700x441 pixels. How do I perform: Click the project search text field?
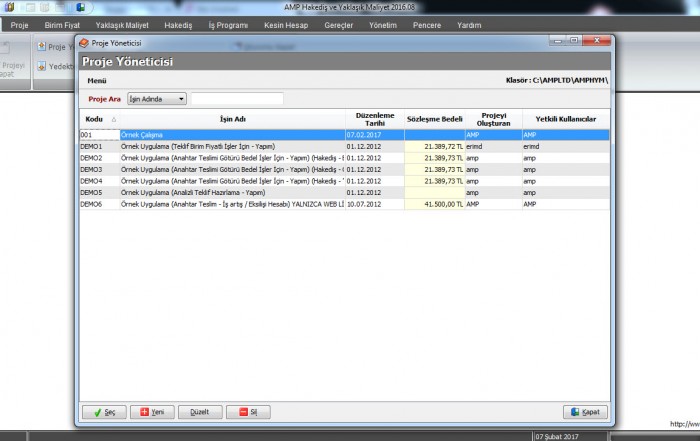(x=237, y=99)
